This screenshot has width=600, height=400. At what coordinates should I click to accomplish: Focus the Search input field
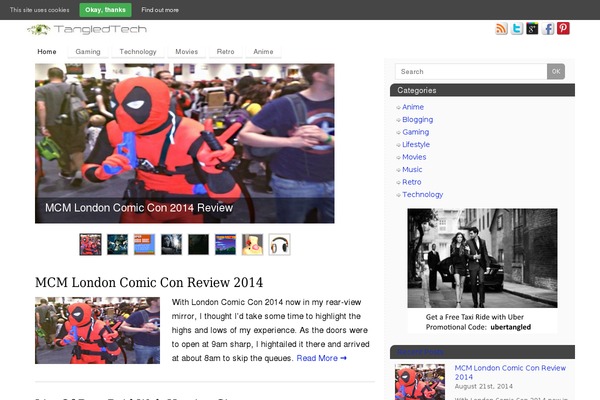click(x=471, y=72)
